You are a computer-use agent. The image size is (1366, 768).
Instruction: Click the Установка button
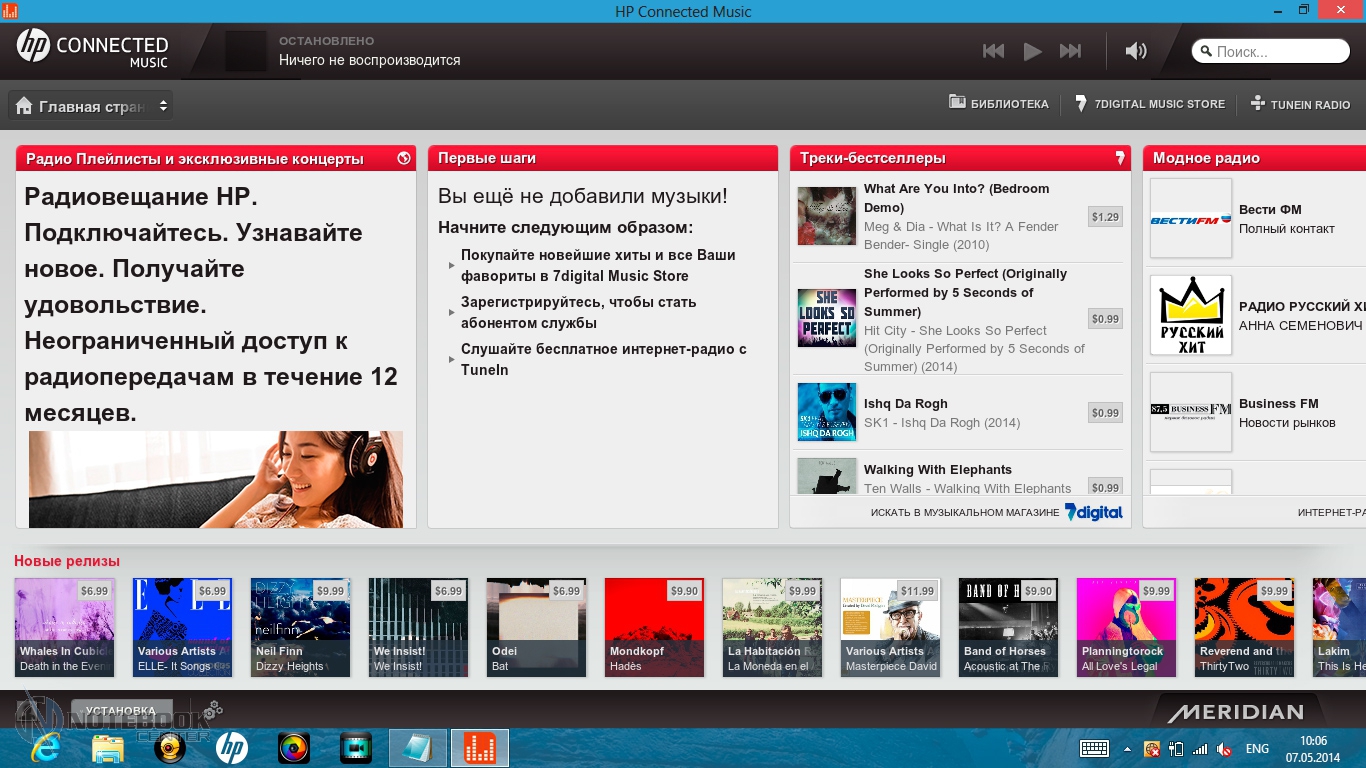pos(121,711)
